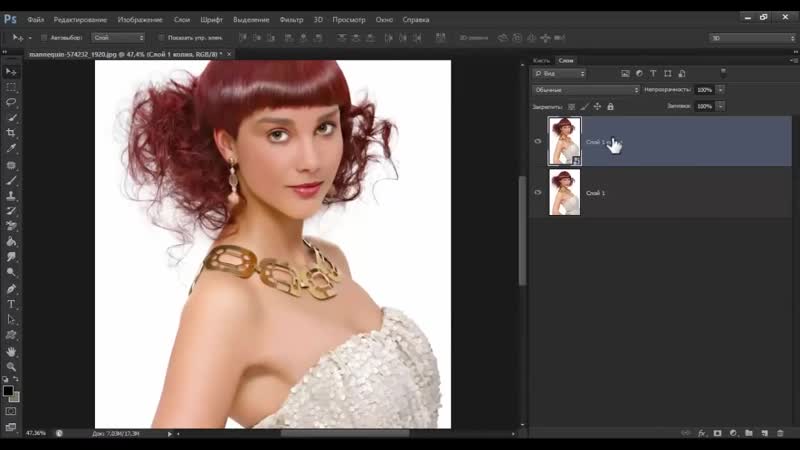
Task: Switch to the Кисть panel tab
Action: pyautogui.click(x=541, y=60)
